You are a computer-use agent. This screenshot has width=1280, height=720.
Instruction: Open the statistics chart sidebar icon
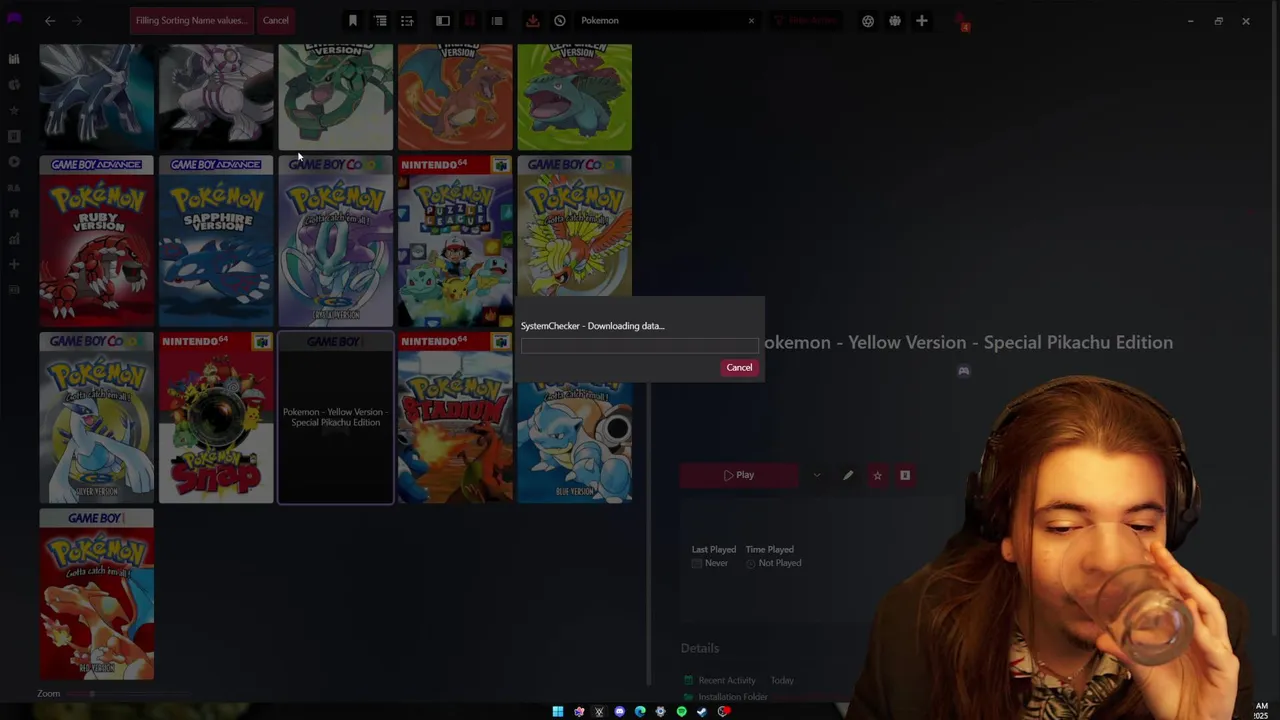click(14, 239)
